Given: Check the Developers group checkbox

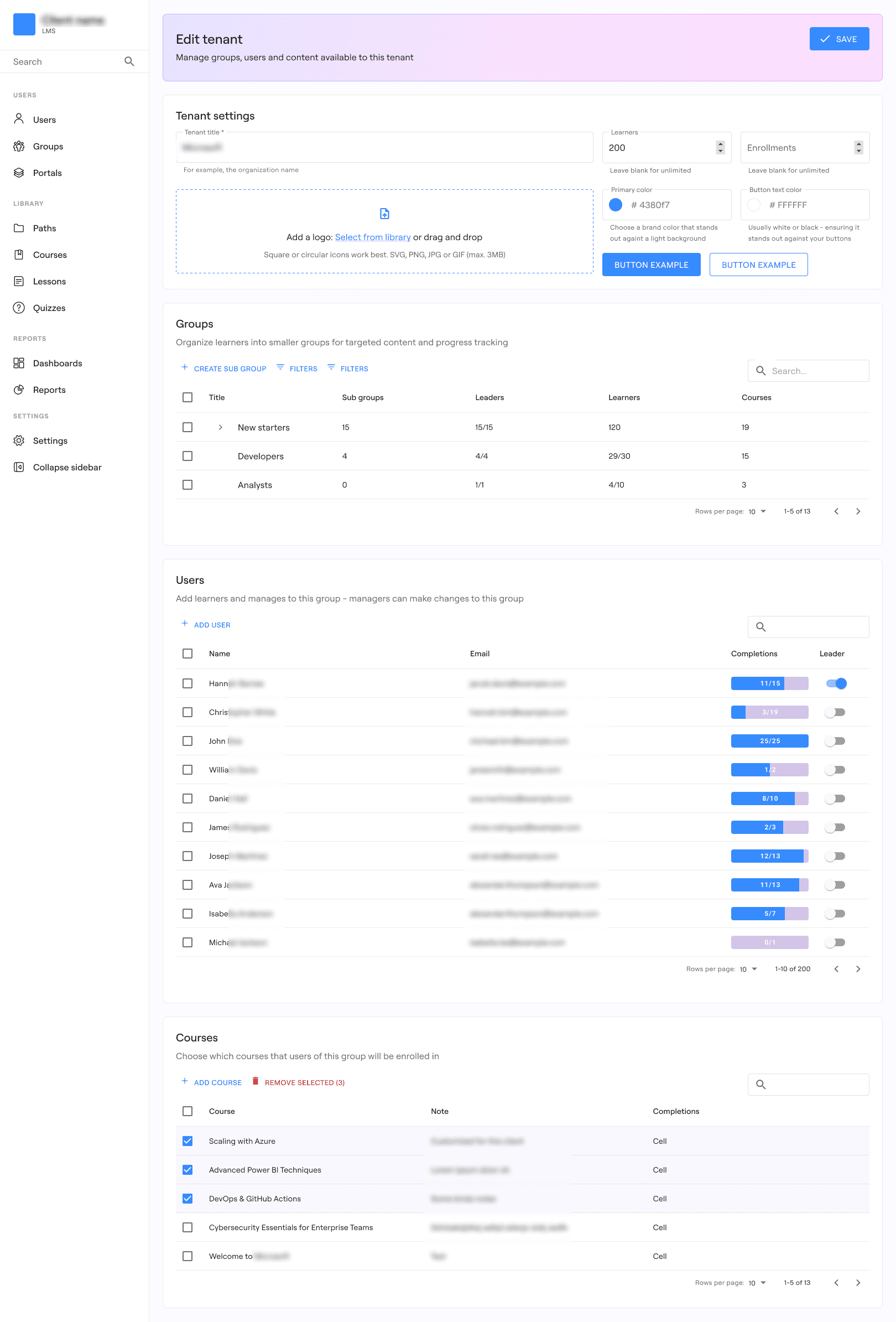Looking at the screenshot, I should (187, 456).
